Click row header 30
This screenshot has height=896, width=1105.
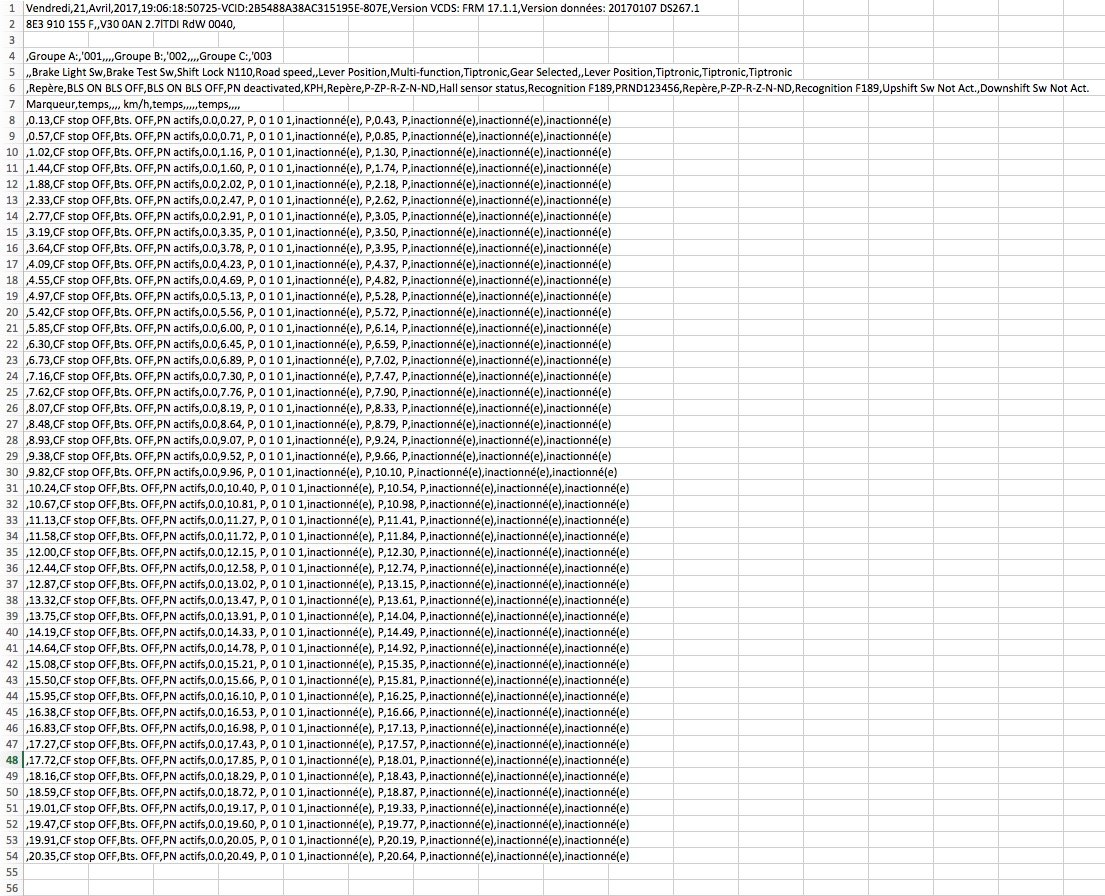pos(11,472)
